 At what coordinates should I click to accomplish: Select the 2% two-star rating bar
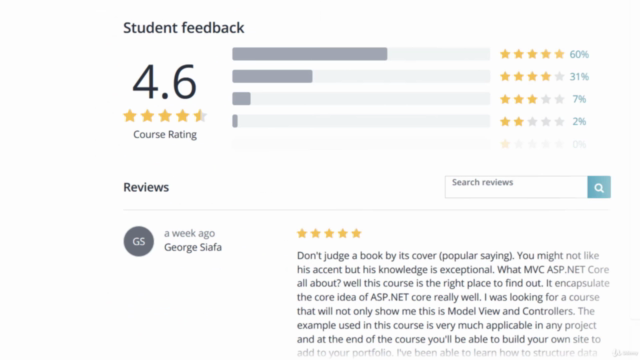tap(361, 121)
